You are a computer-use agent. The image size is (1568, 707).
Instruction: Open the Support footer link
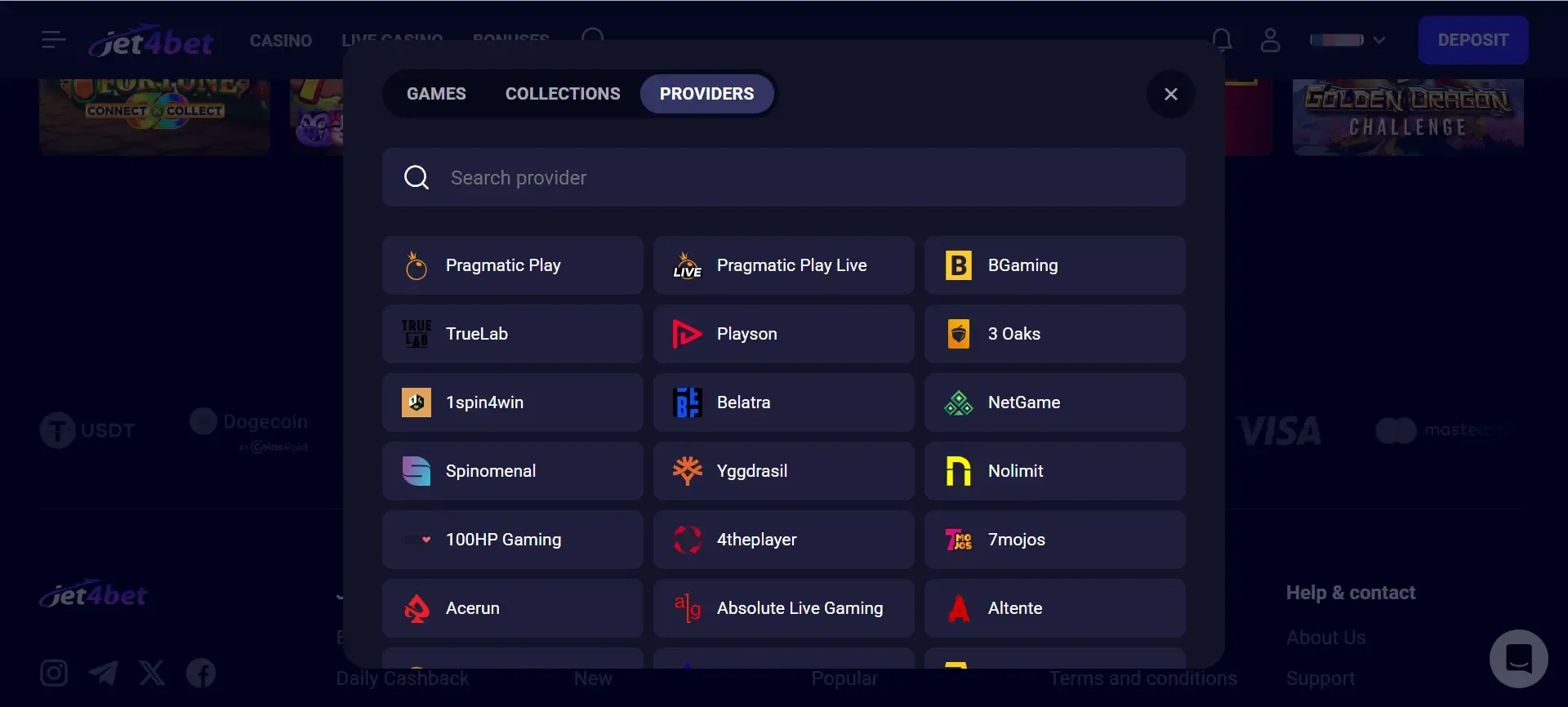(1320, 678)
